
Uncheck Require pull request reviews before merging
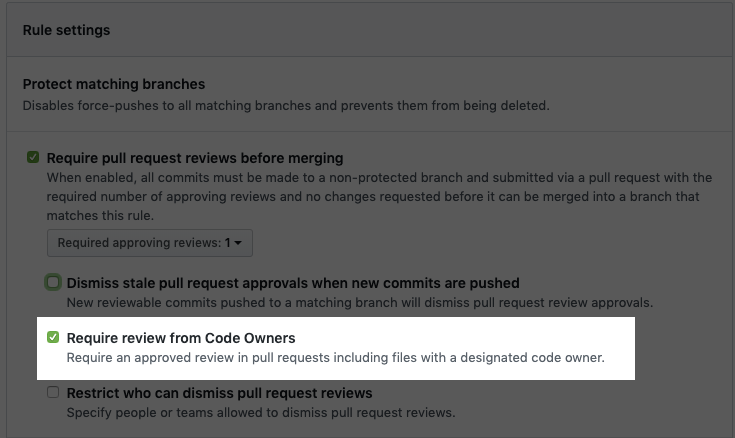[x=33, y=157]
